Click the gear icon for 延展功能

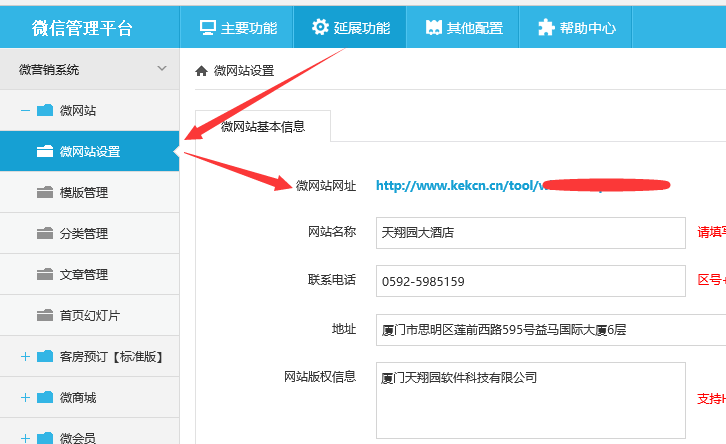click(320, 27)
